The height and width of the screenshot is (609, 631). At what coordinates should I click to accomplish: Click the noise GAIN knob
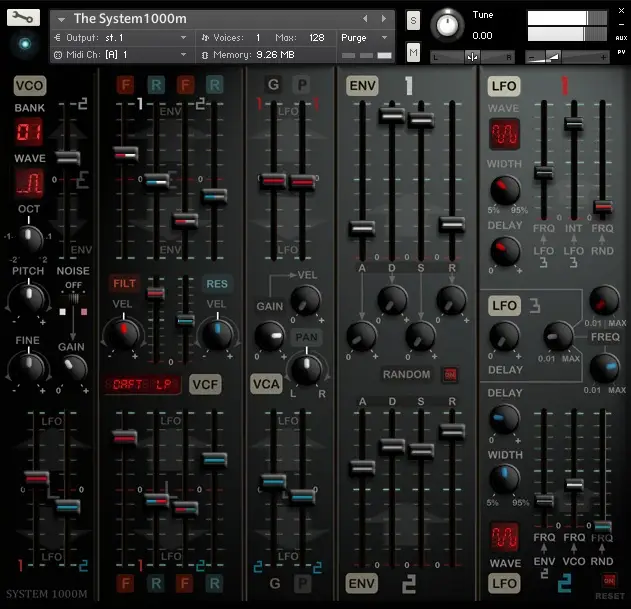click(x=73, y=367)
